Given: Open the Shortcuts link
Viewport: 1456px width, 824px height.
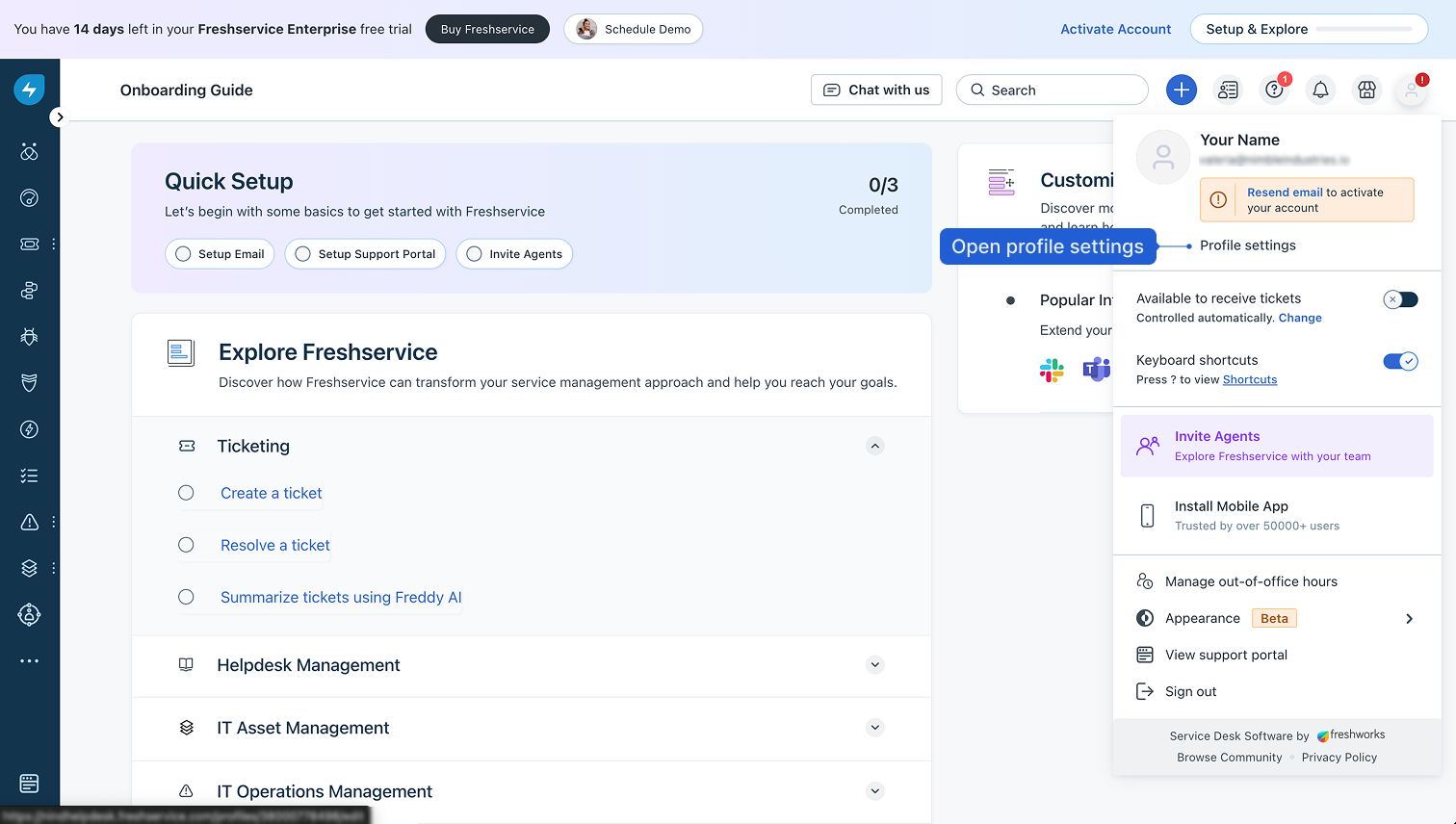Looking at the screenshot, I should point(1250,379).
